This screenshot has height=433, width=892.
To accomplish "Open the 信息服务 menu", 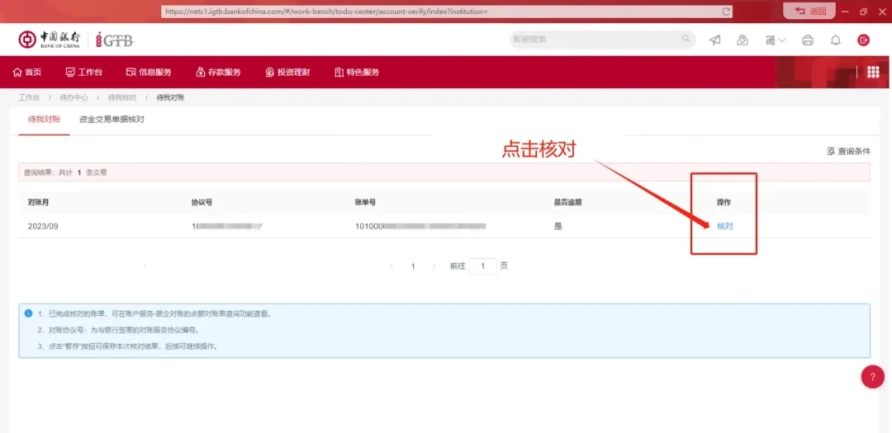I will click(148, 72).
